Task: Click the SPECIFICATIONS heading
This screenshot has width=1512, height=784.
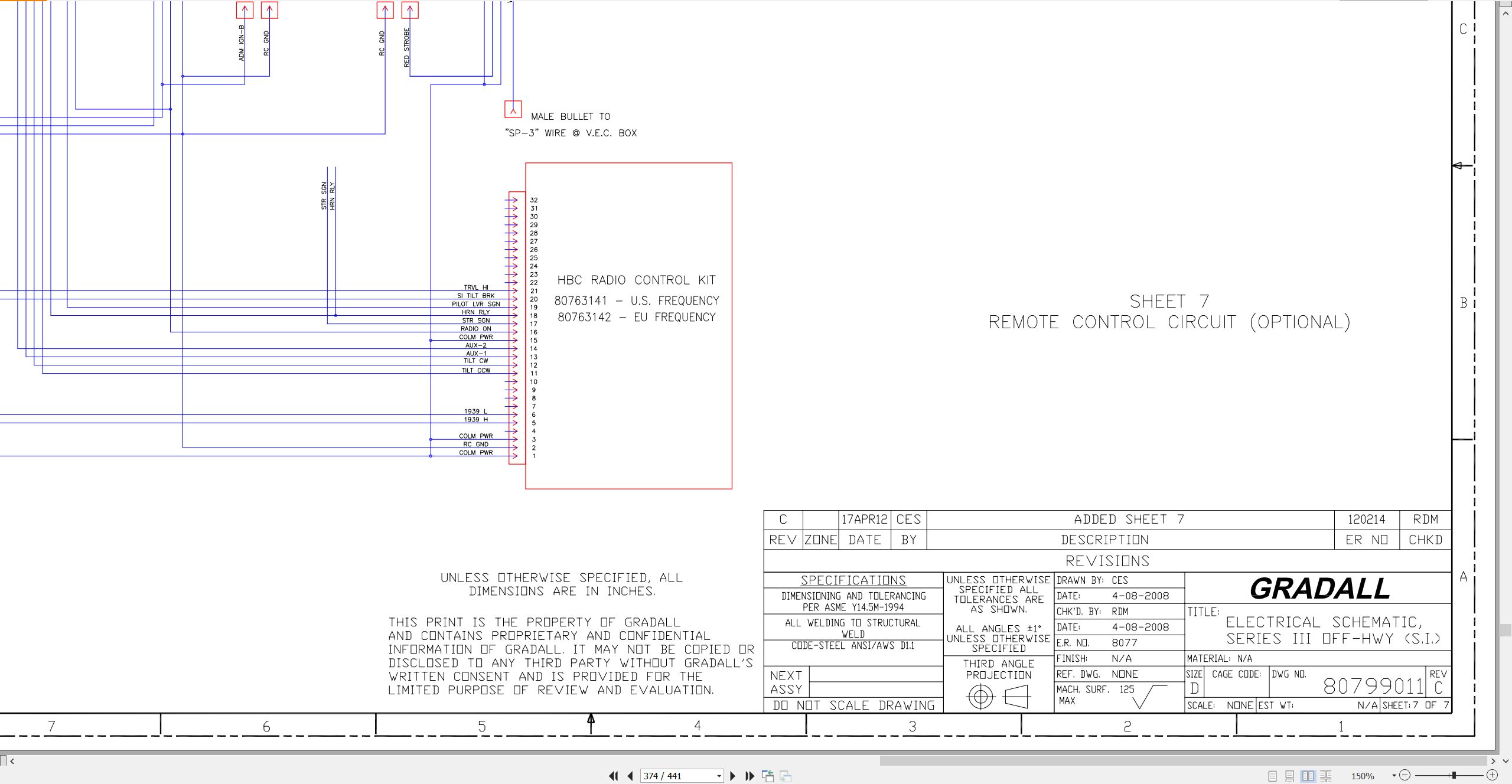Action: coord(853,580)
